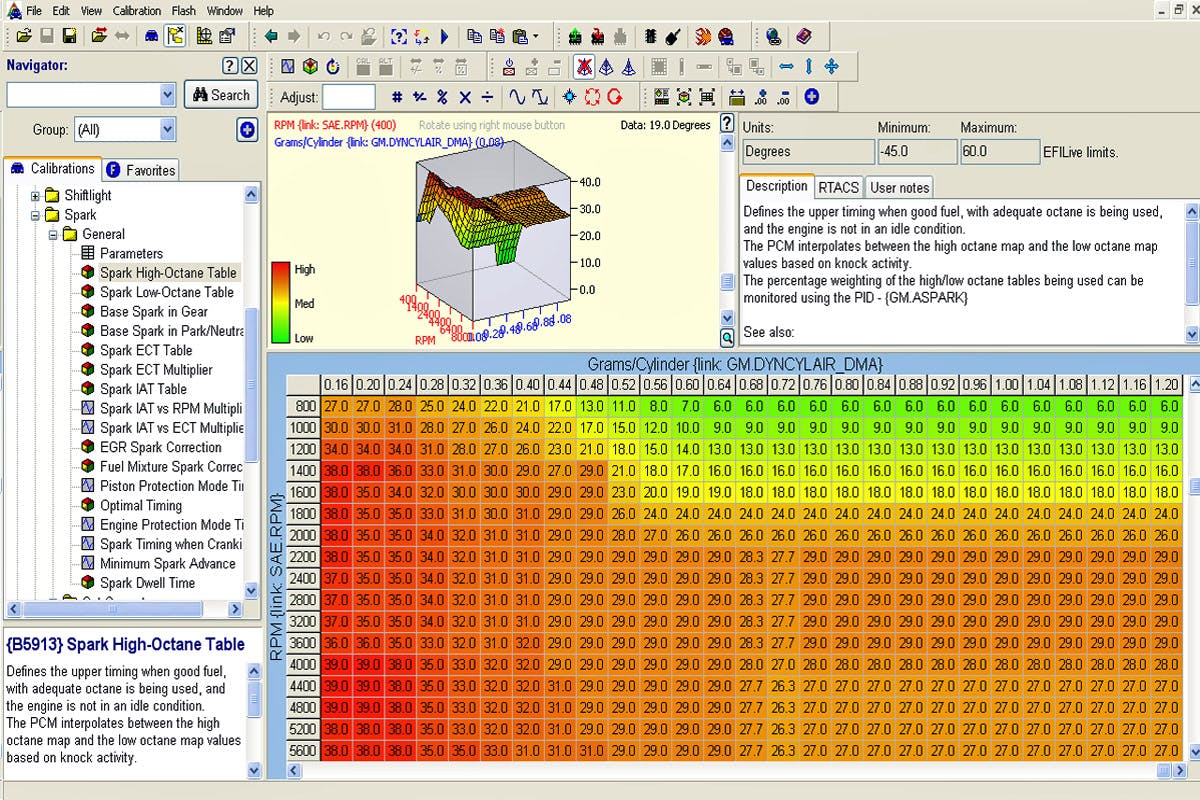Click the Search button in Navigator

220,95
